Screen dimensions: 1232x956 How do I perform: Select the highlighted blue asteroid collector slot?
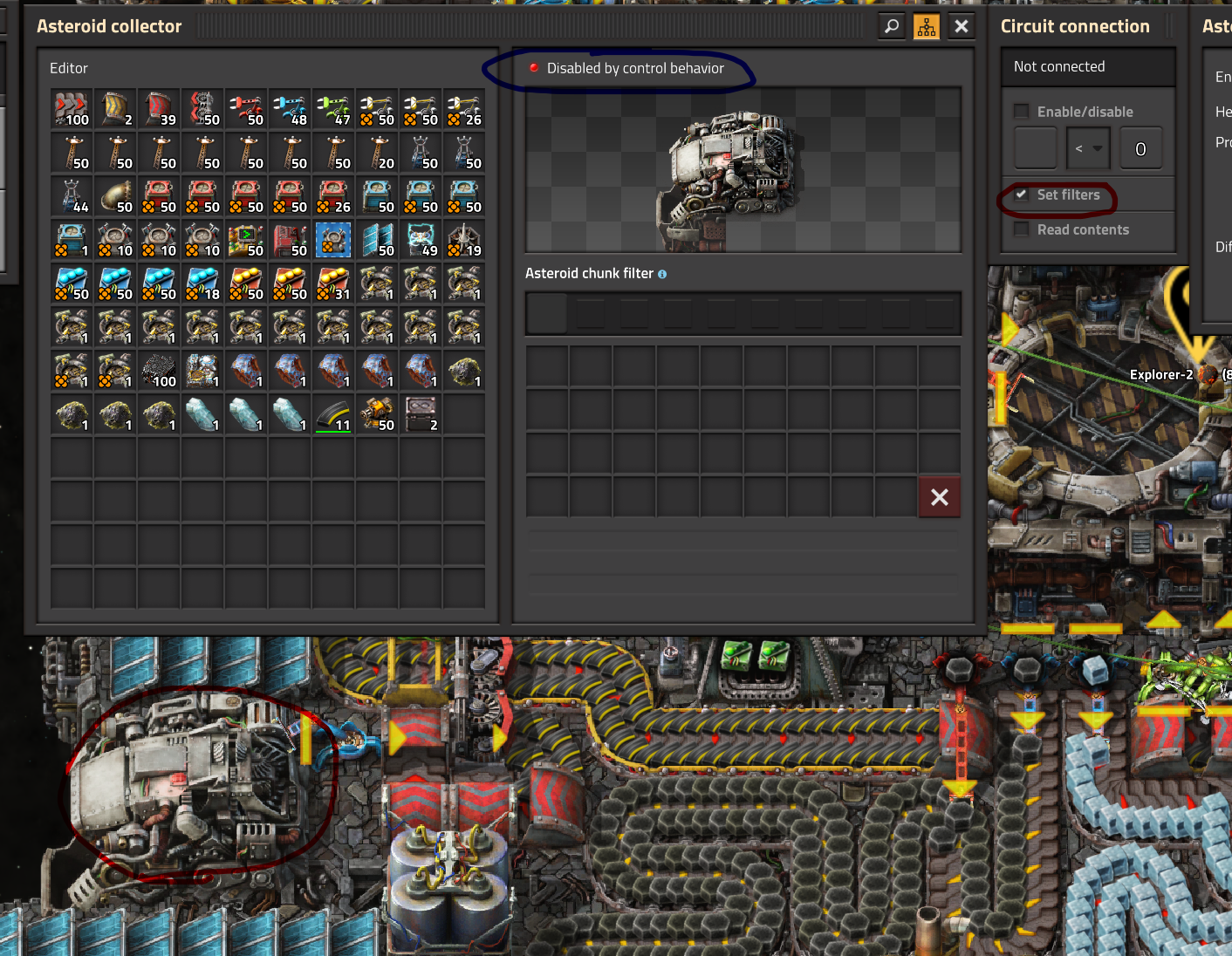333,240
